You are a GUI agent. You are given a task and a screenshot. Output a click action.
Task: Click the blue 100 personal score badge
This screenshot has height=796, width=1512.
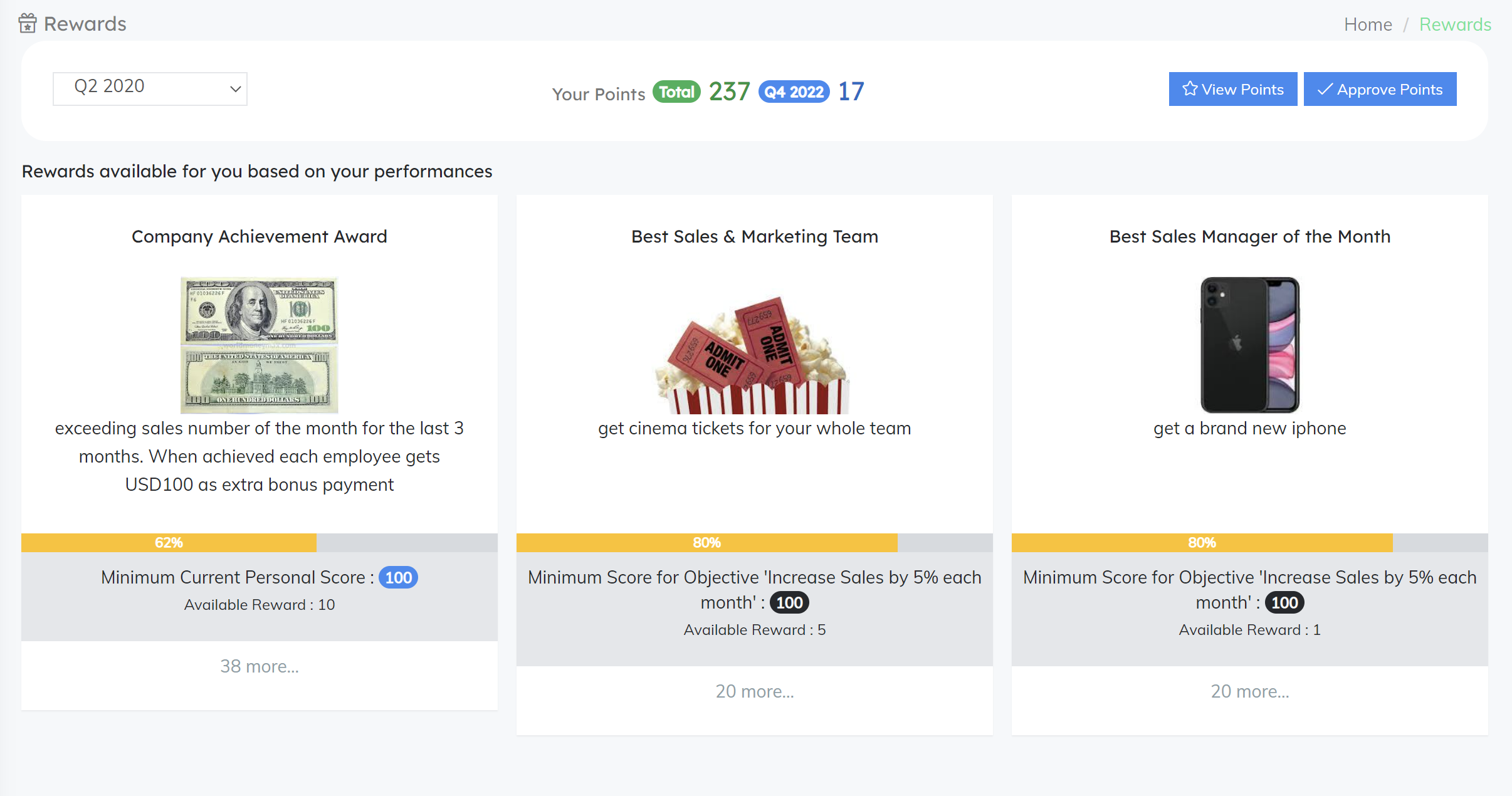[x=398, y=577]
